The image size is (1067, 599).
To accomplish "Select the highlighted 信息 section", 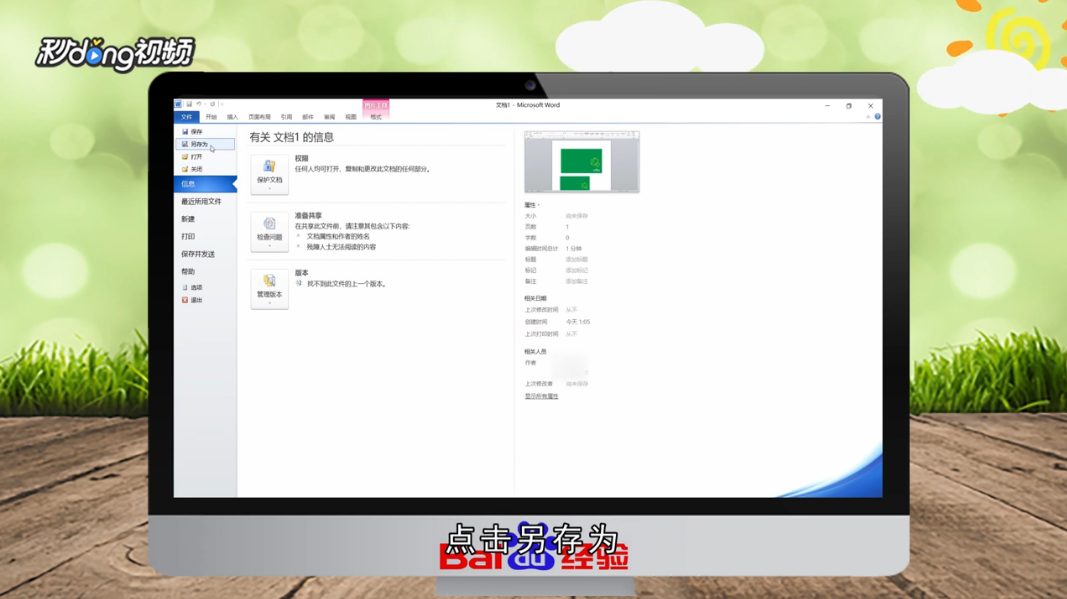I will [x=205, y=184].
